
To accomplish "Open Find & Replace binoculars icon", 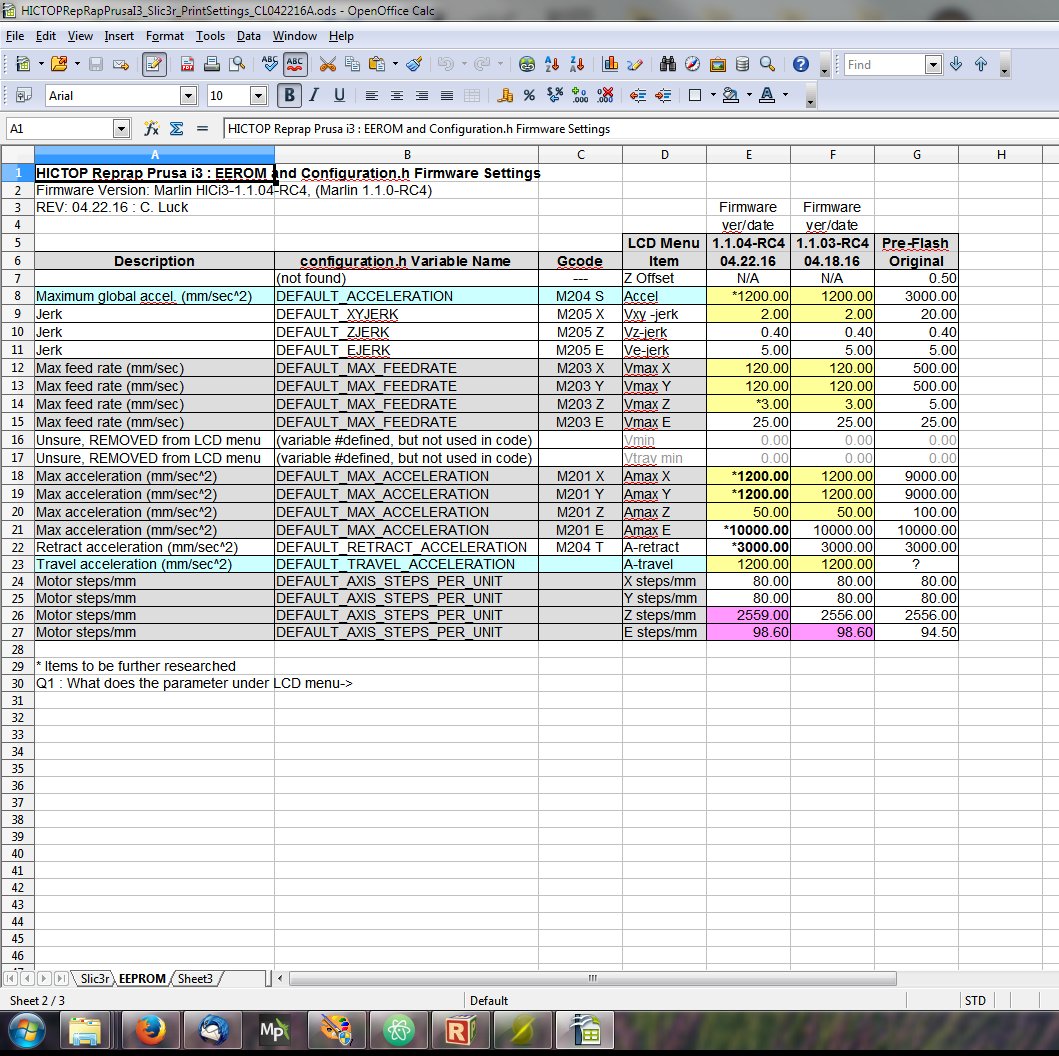I will (669, 64).
